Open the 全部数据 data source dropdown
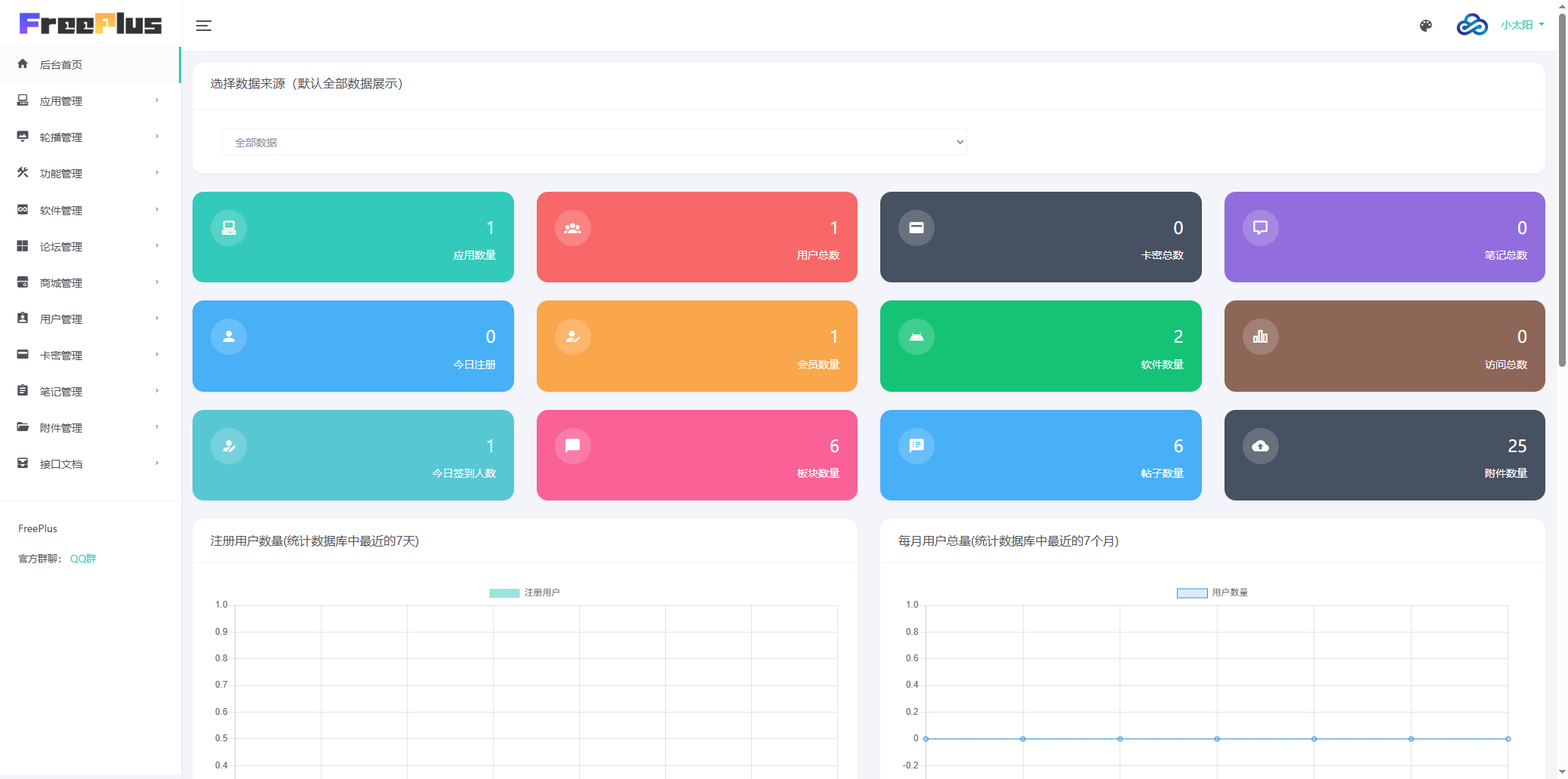This screenshot has width=1568, height=779. pos(594,142)
